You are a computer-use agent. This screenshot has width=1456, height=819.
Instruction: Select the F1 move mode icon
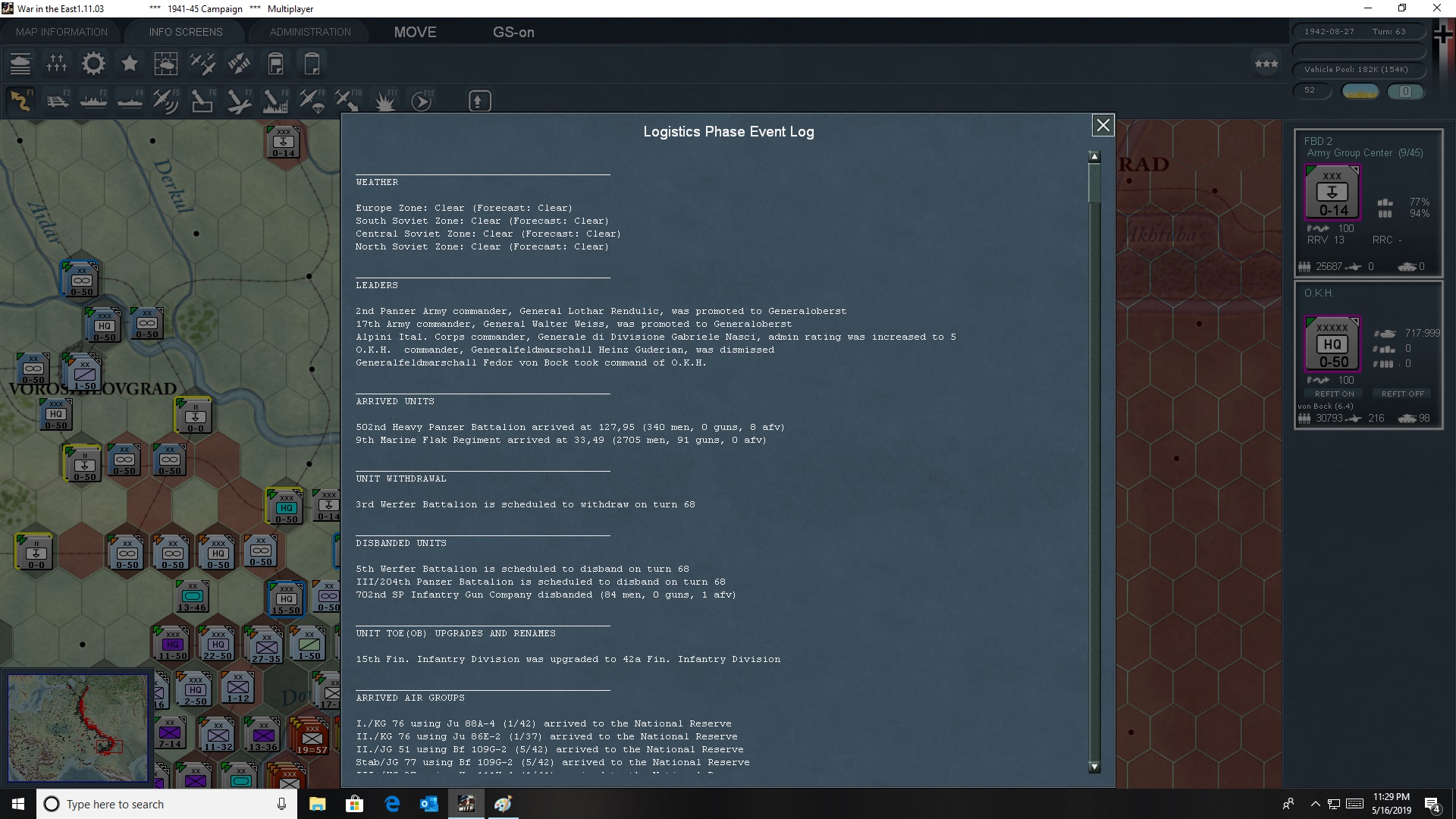[x=20, y=101]
